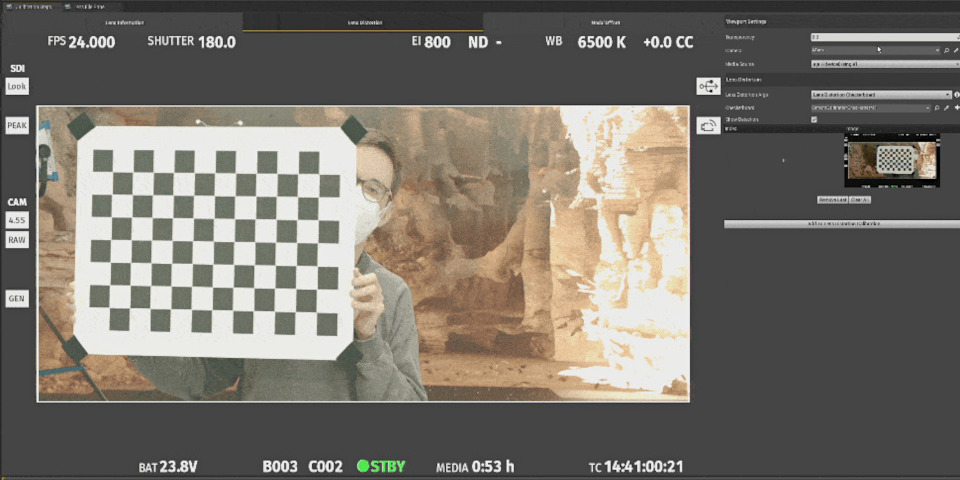Expand the Lens Distortion Algo dropdown
This screenshot has width=960, height=480.
pos(880,94)
